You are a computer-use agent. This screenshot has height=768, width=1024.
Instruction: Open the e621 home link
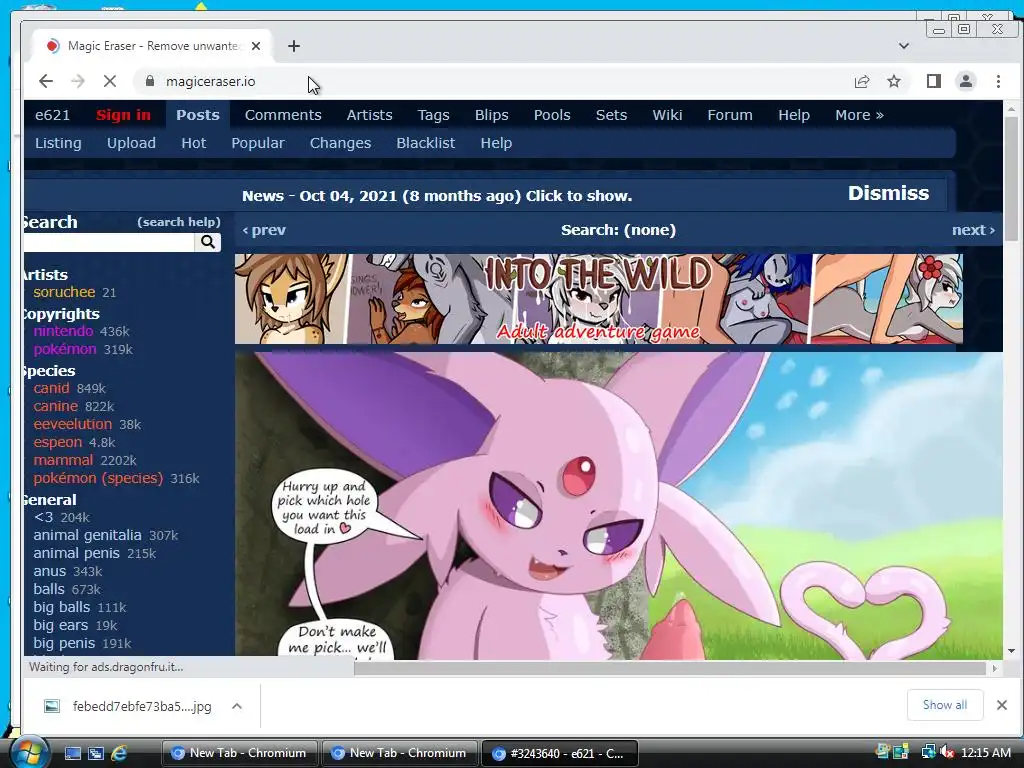point(52,115)
